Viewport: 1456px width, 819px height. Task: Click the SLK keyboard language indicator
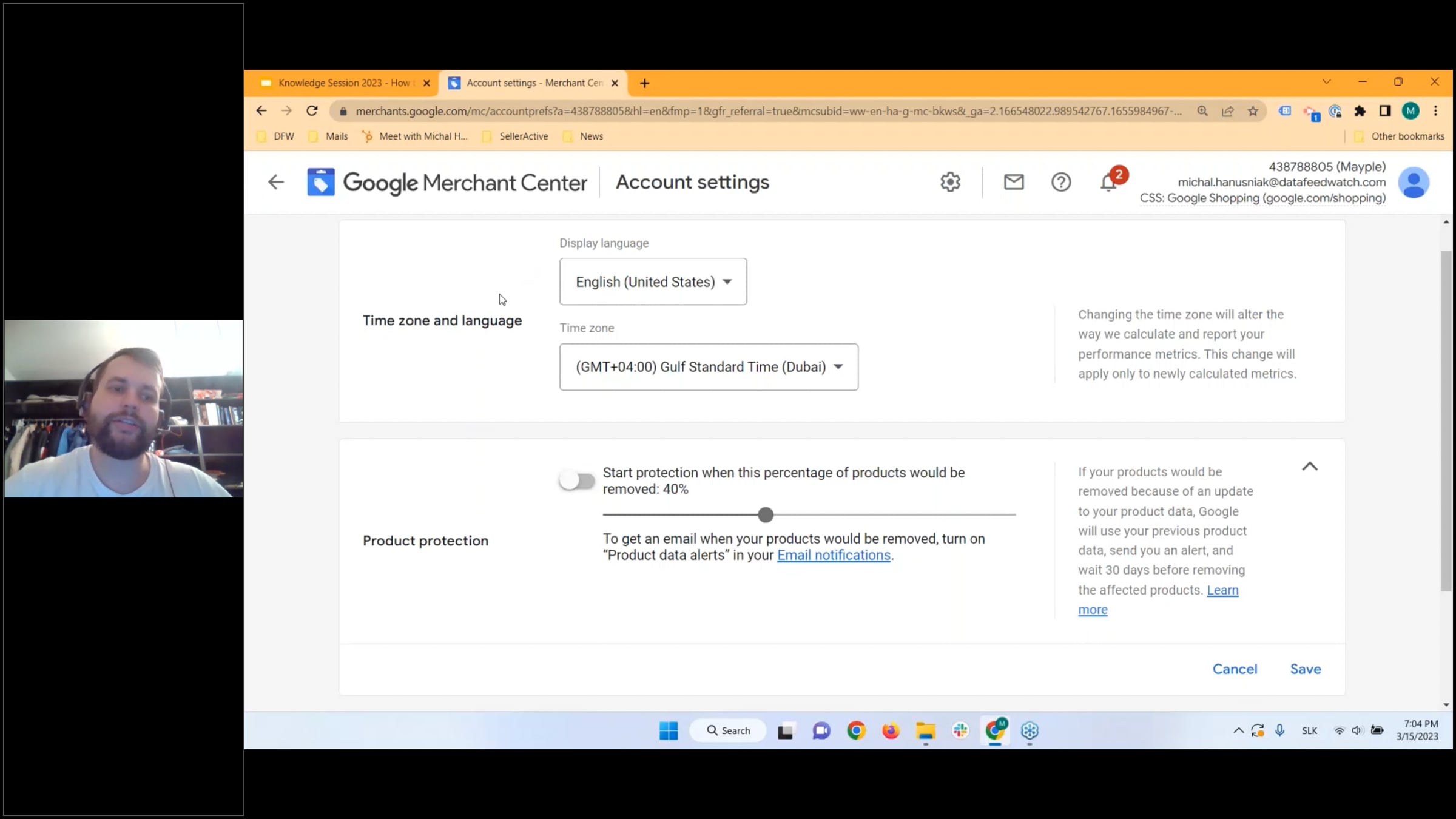click(1309, 730)
